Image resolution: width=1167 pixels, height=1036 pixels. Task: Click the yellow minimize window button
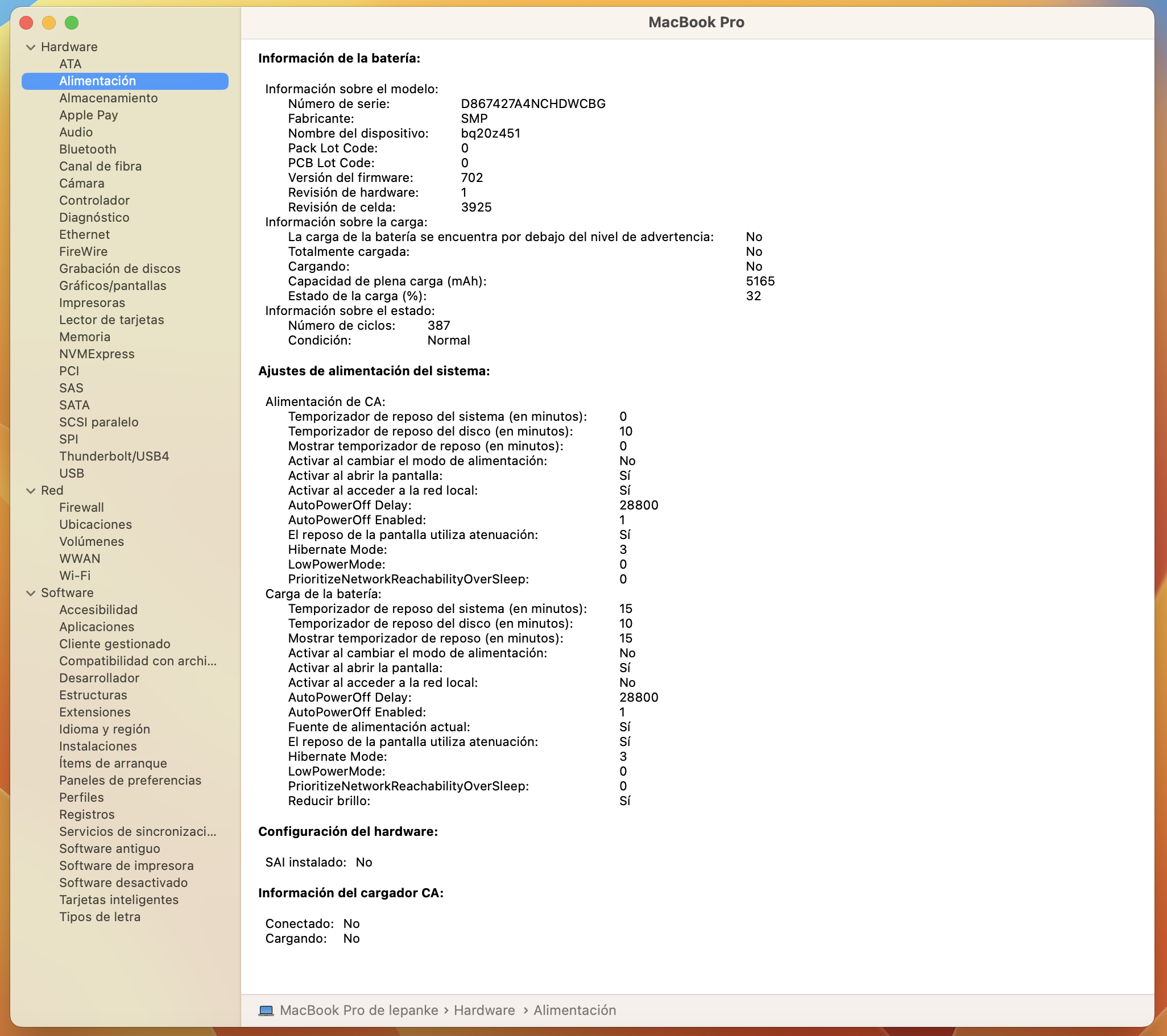click(x=49, y=23)
